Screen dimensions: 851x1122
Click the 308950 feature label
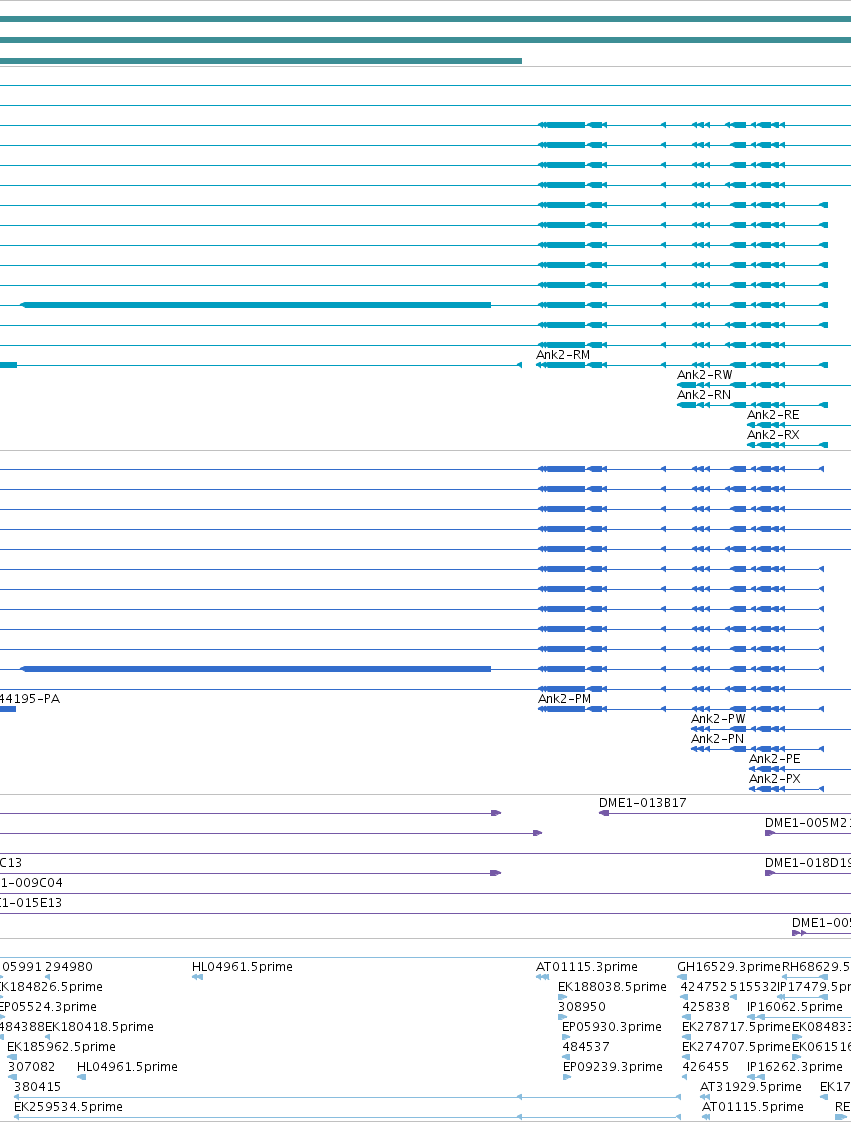tap(581, 1008)
